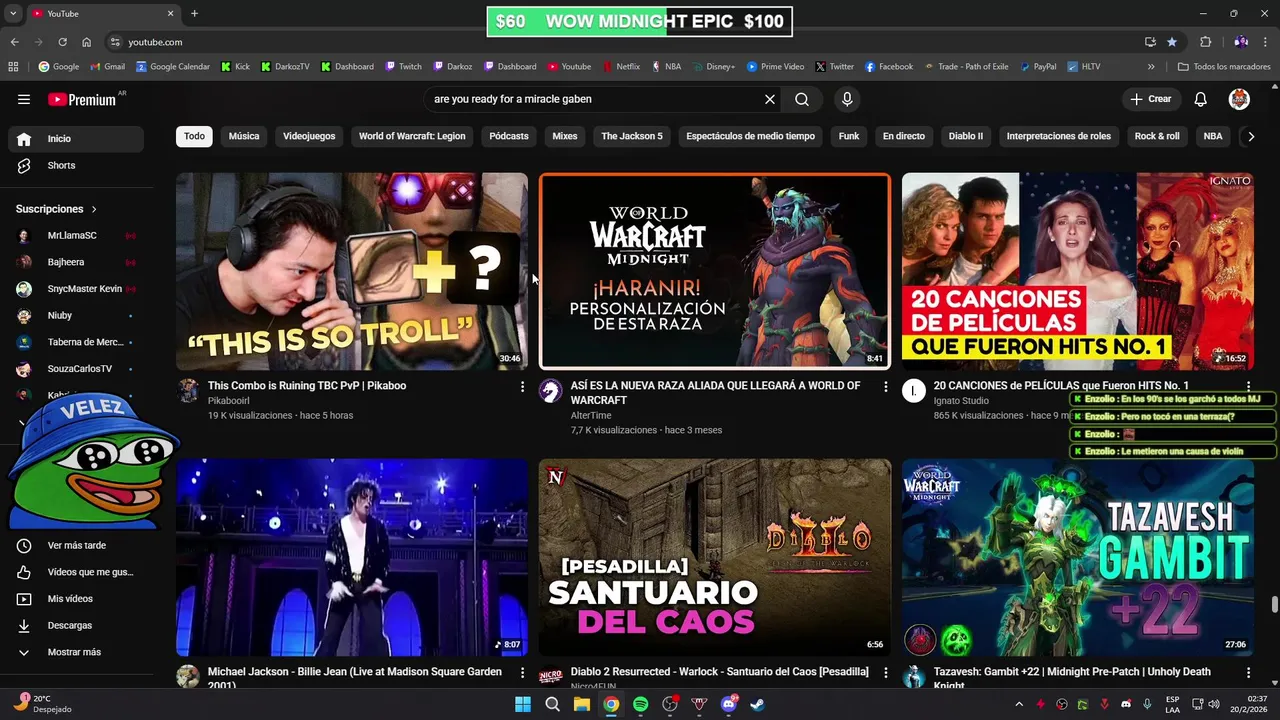
Task: Open the SnycMaster Kevin subscription
Action: pos(76,289)
